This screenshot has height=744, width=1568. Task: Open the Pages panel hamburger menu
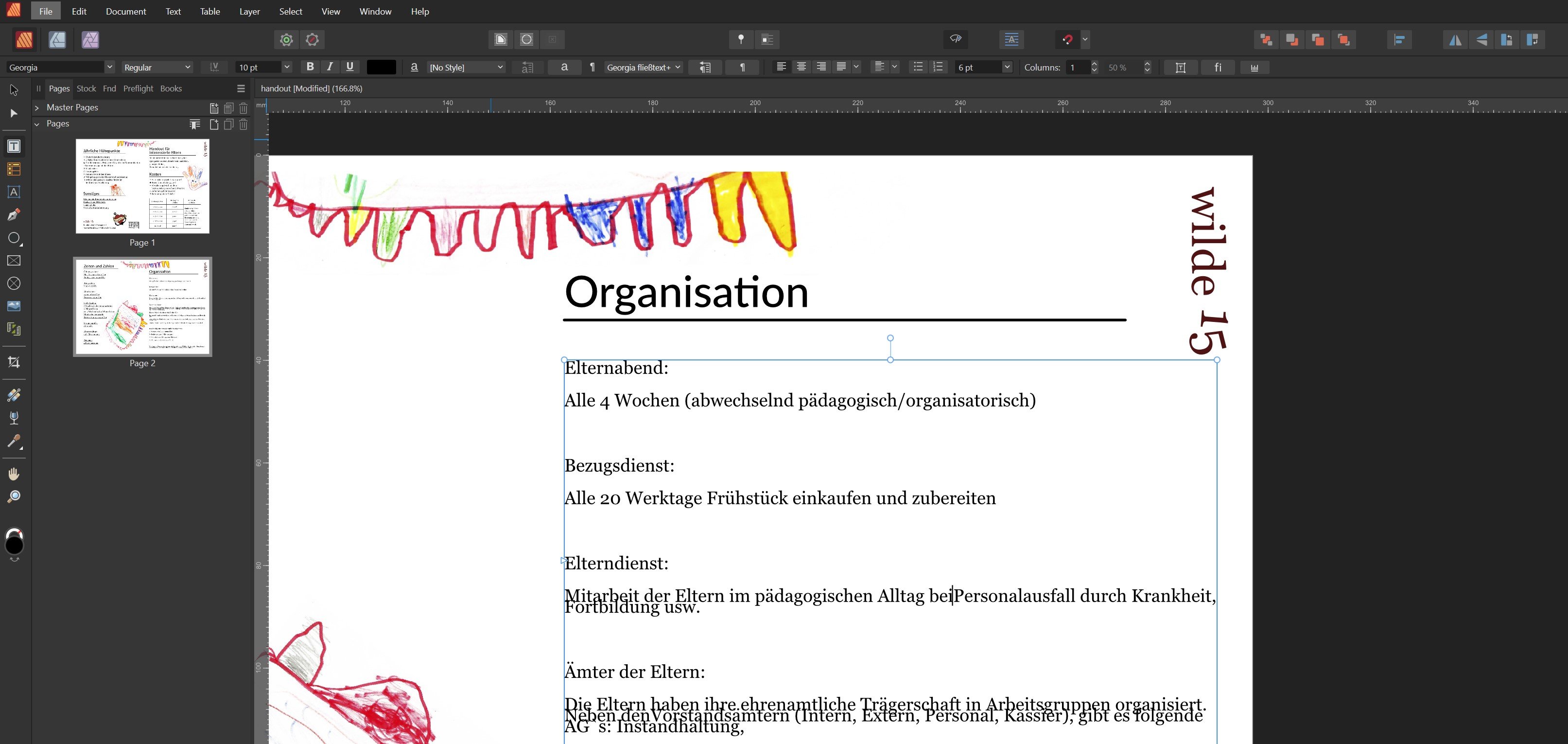coord(241,89)
